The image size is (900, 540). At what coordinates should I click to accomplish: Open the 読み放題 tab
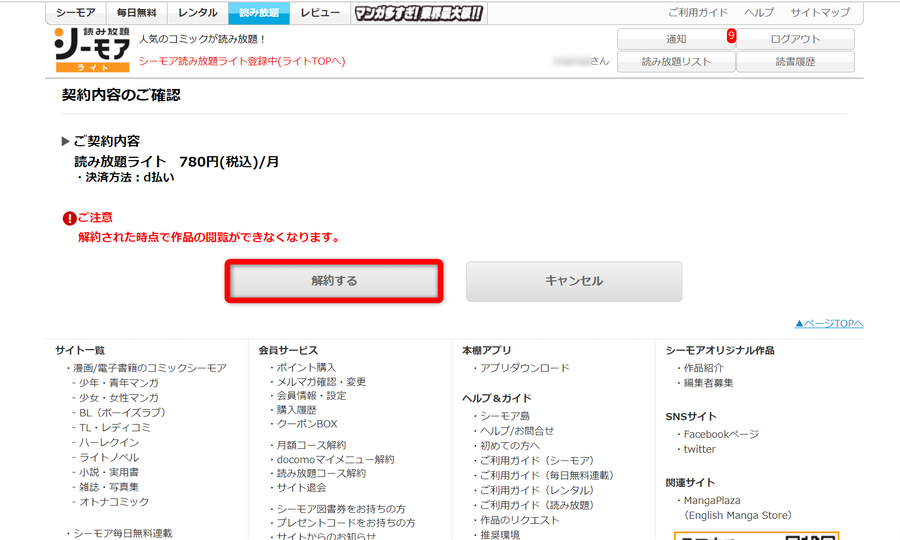coord(259,13)
